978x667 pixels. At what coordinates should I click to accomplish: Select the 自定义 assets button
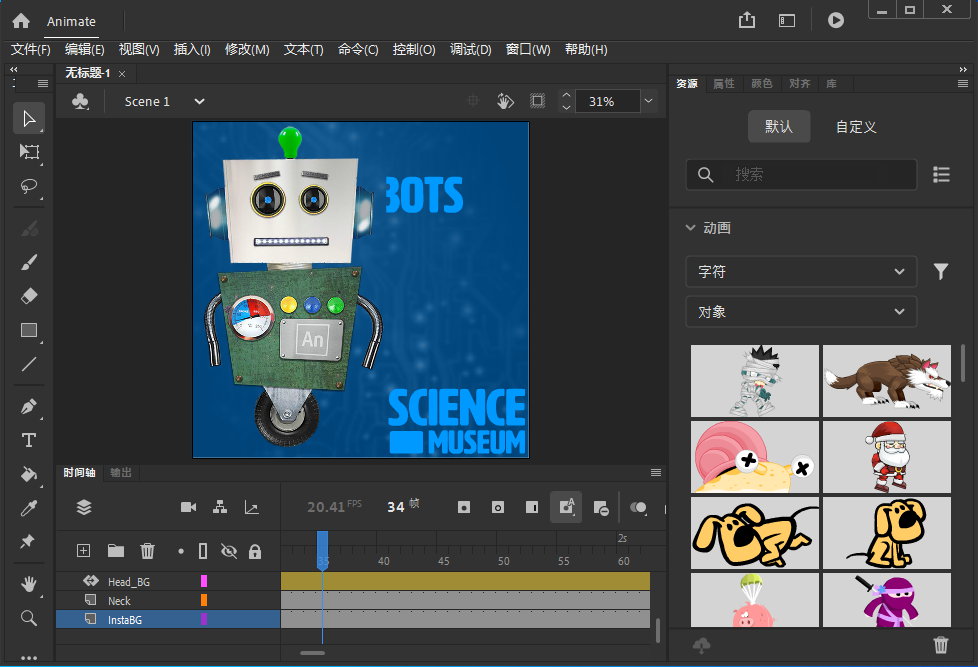tap(856, 127)
